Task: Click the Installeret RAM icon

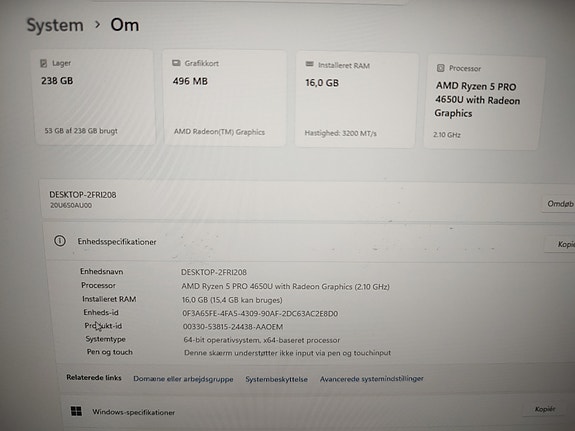Action: 310,64
